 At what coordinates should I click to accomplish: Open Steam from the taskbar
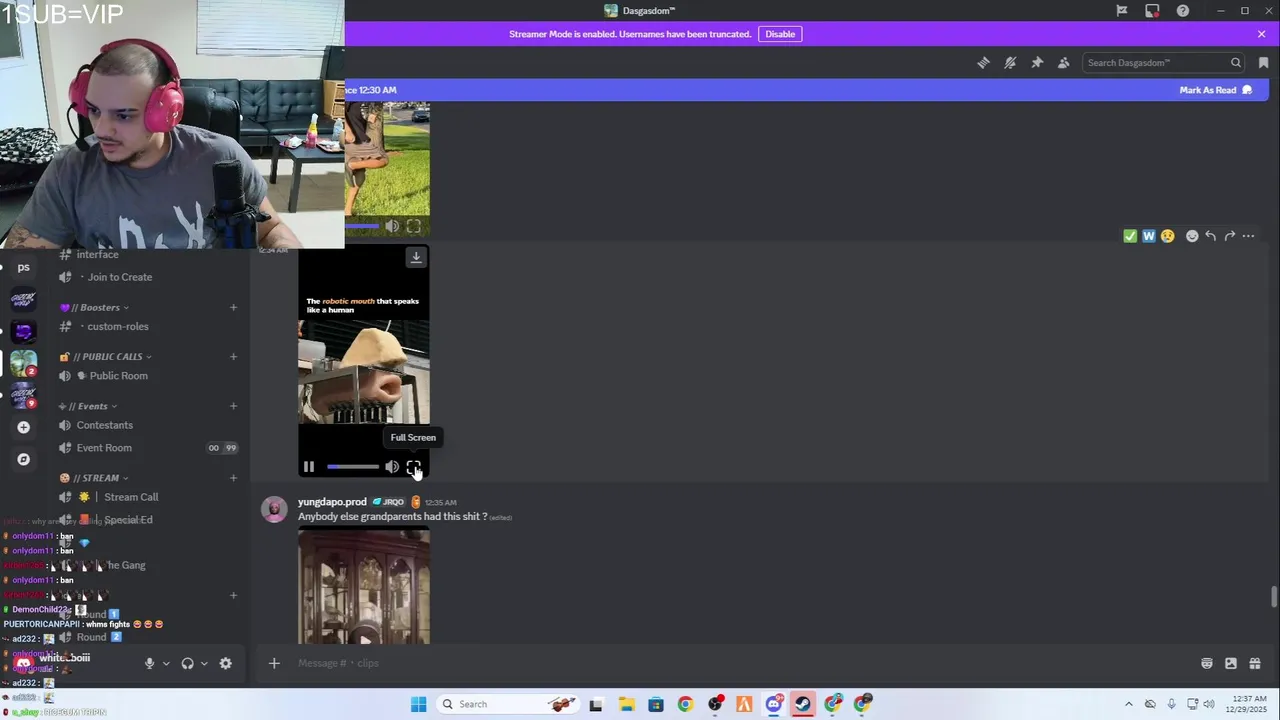[803, 704]
